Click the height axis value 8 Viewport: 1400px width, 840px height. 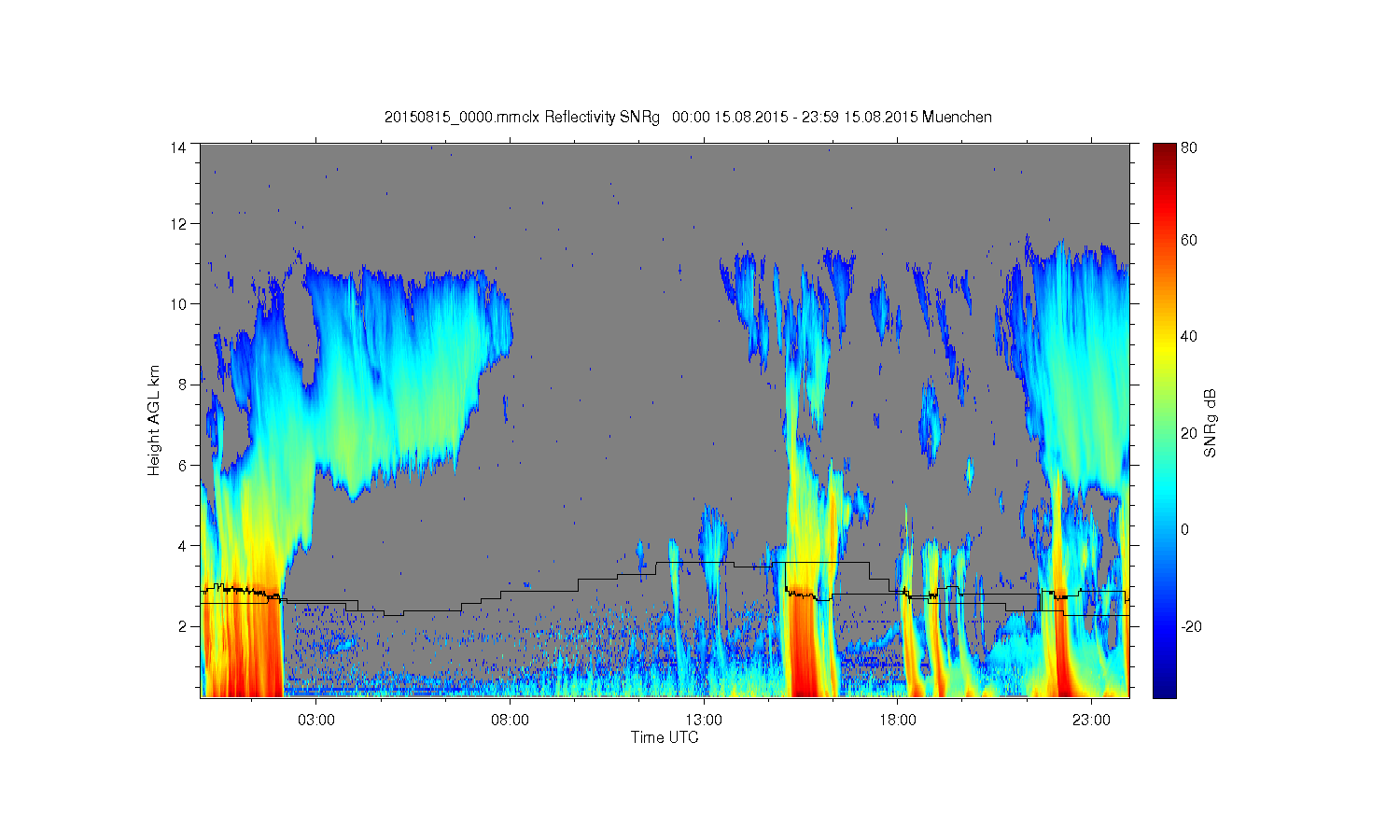click(x=182, y=385)
